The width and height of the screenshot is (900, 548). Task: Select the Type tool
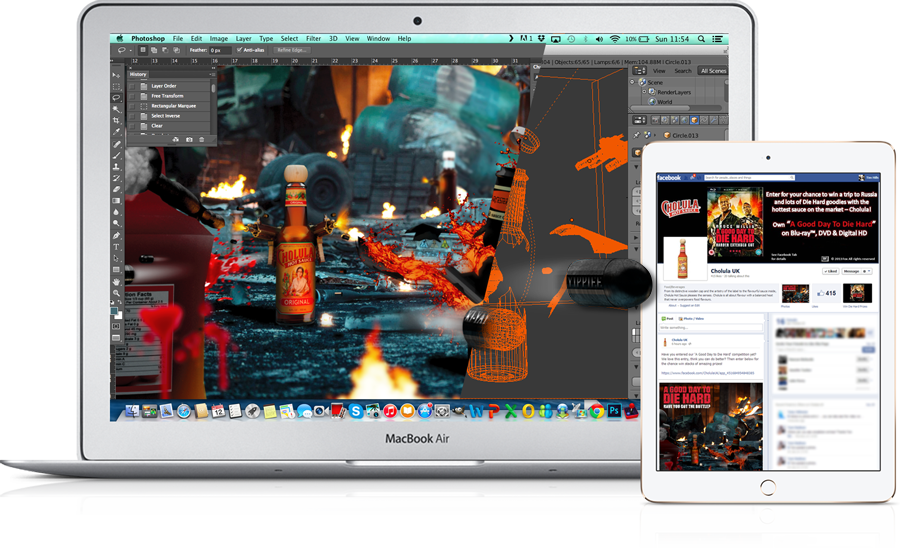[117, 247]
